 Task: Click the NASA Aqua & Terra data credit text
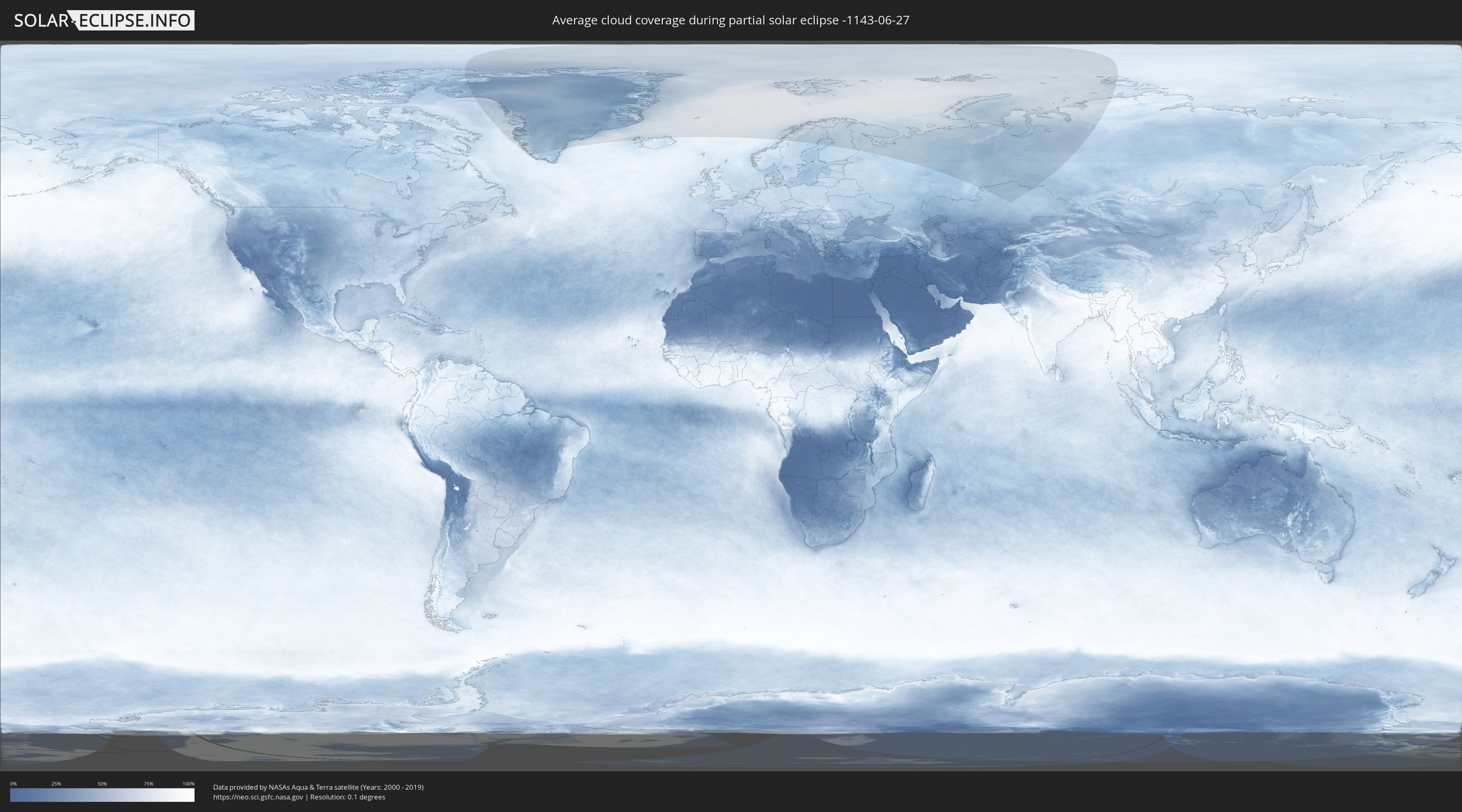[x=318, y=787]
